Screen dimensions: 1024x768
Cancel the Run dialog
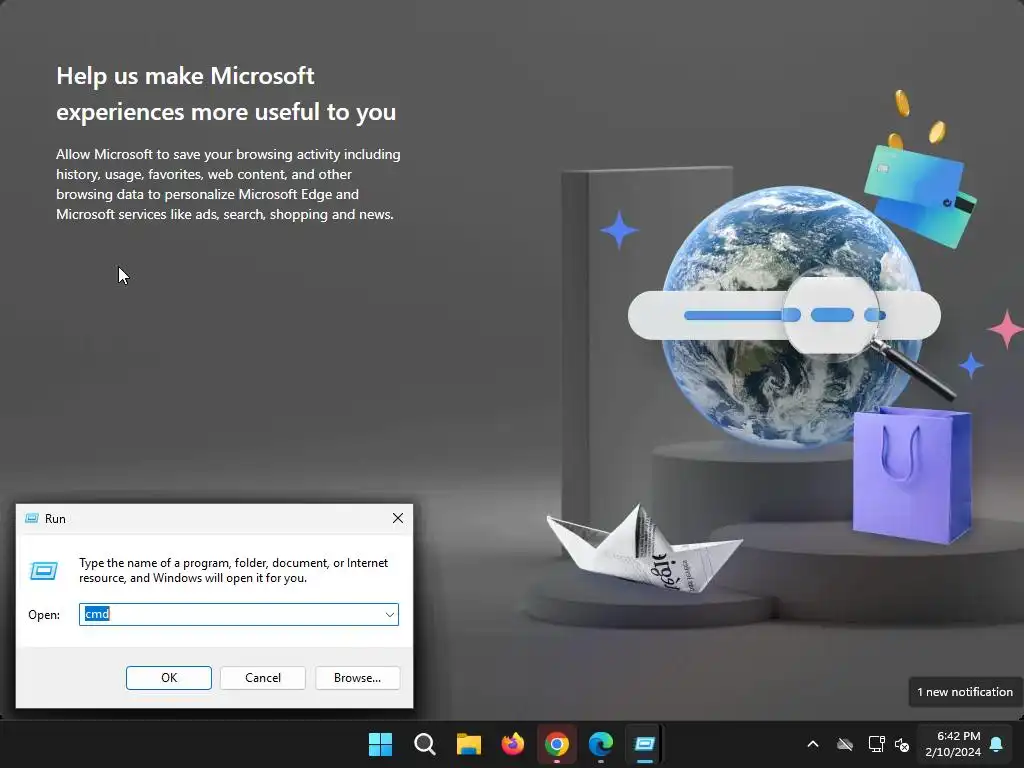(x=263, y=678)
